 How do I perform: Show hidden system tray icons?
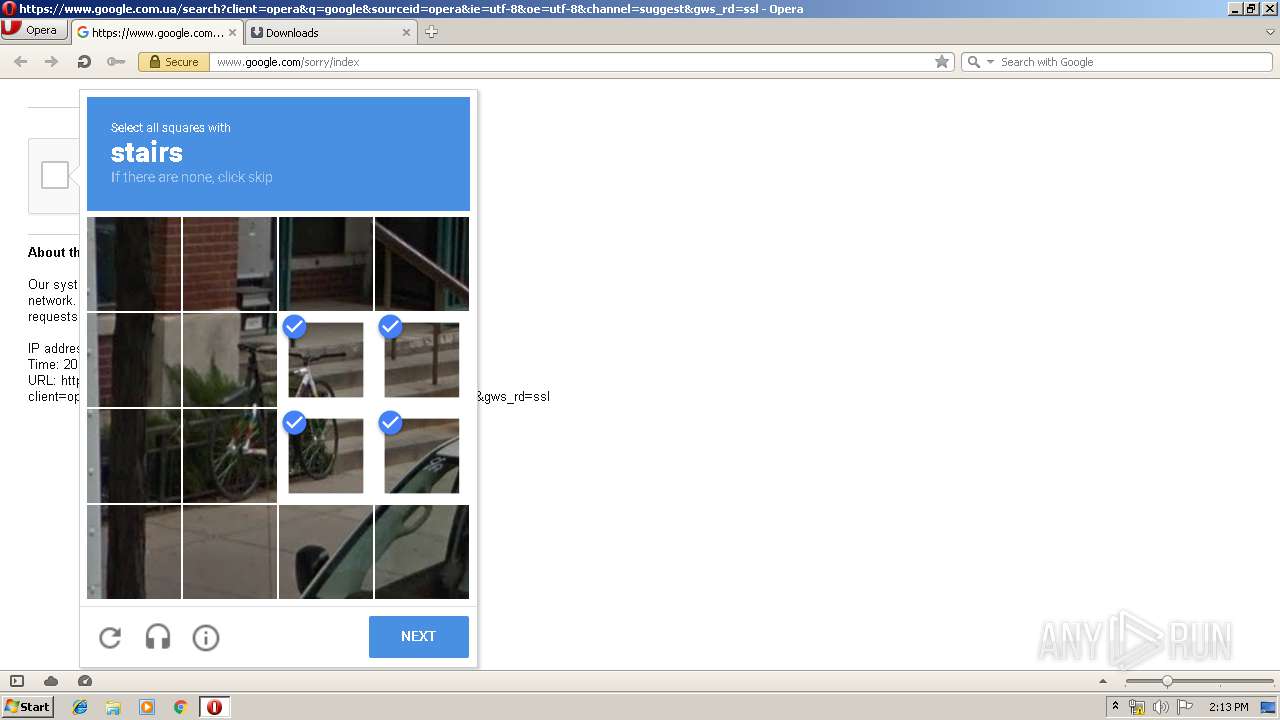point(1115,707)
